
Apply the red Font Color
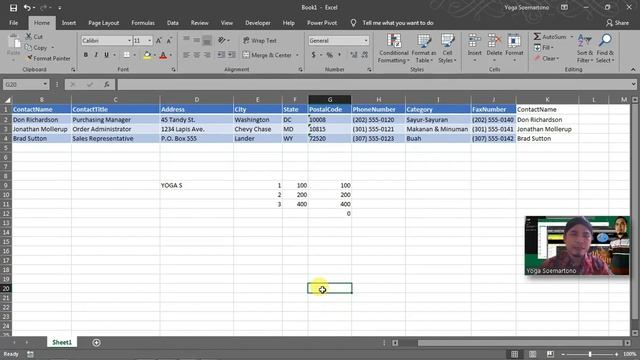163,55
